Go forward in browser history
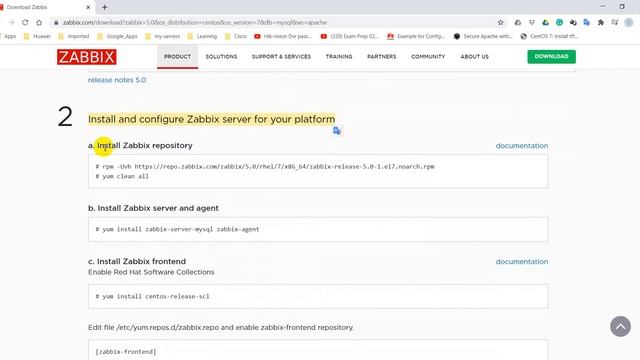 (x=11, y=22)
